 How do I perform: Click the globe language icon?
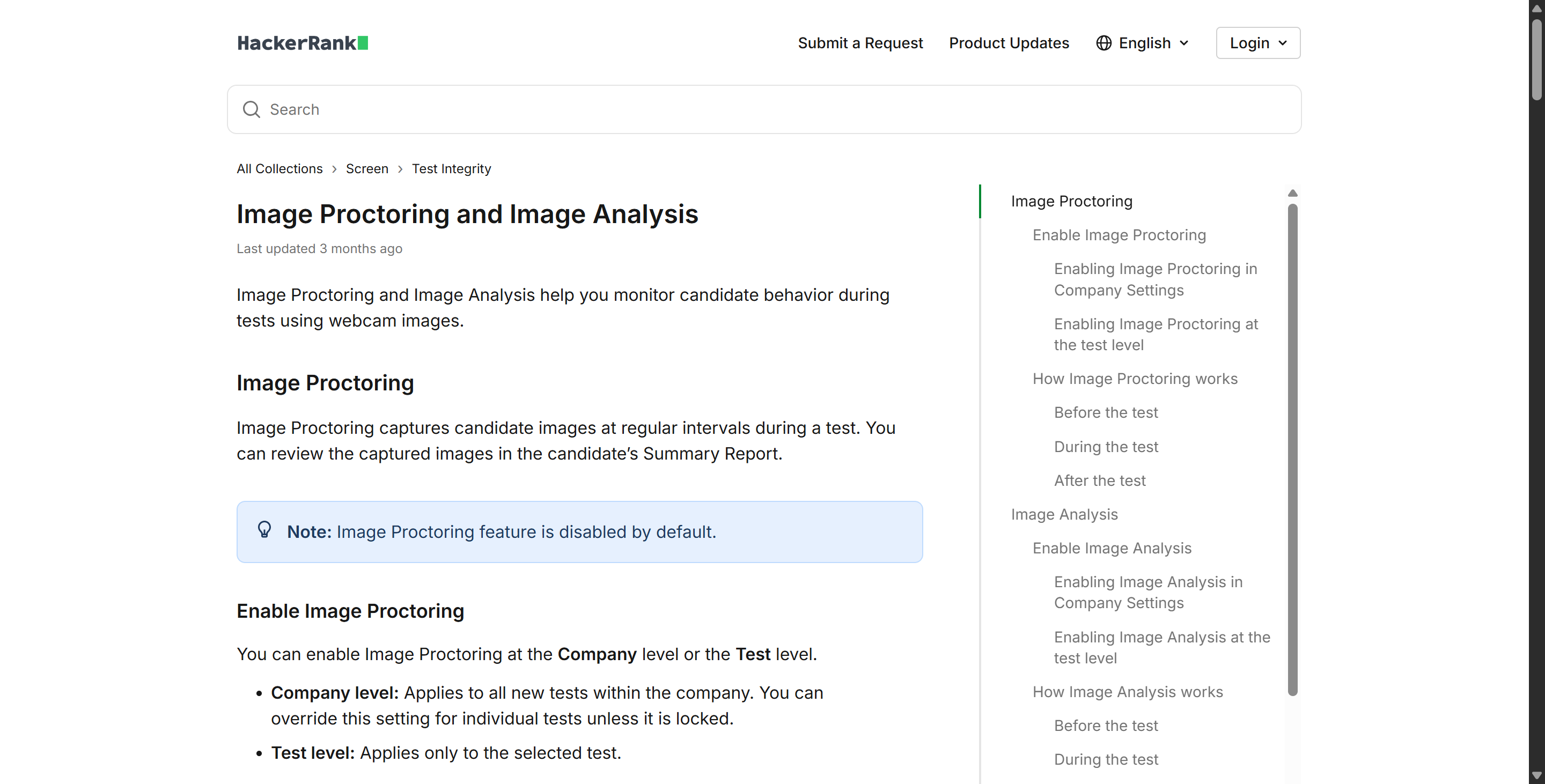pyautogui.click(x=1103, y=43)
